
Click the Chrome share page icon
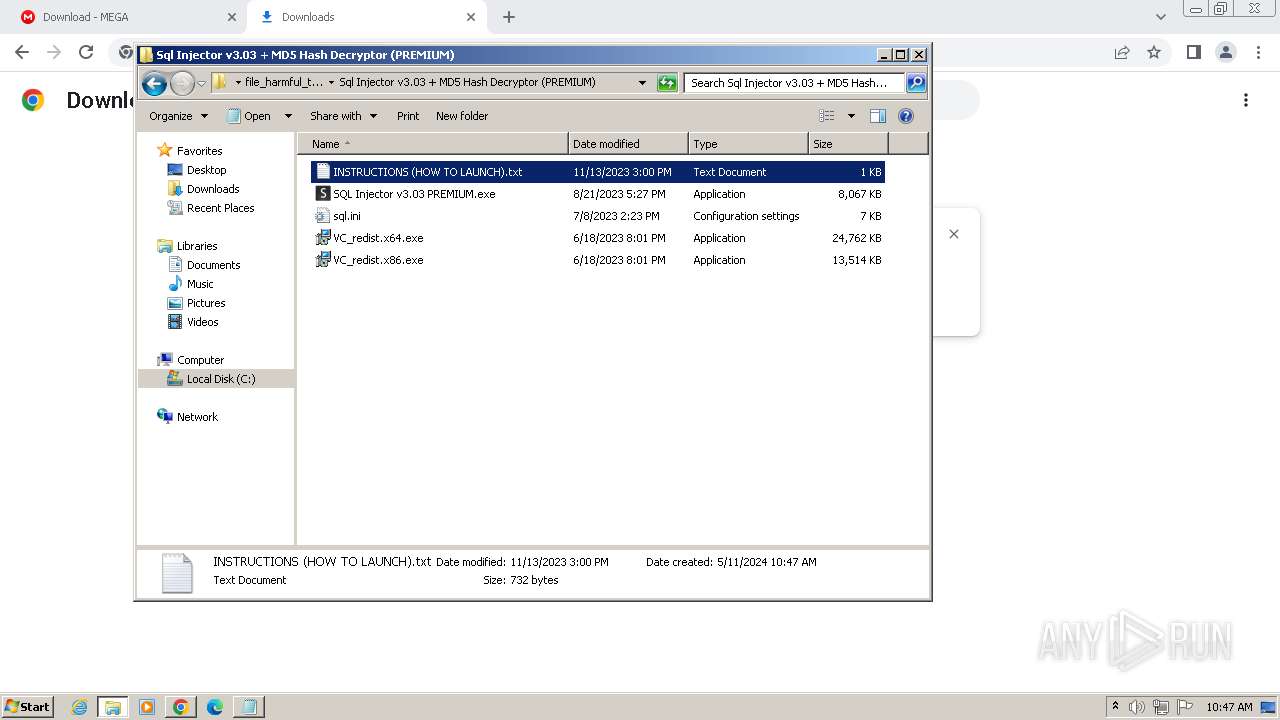pyautogui.click(x=1122, y=52)
